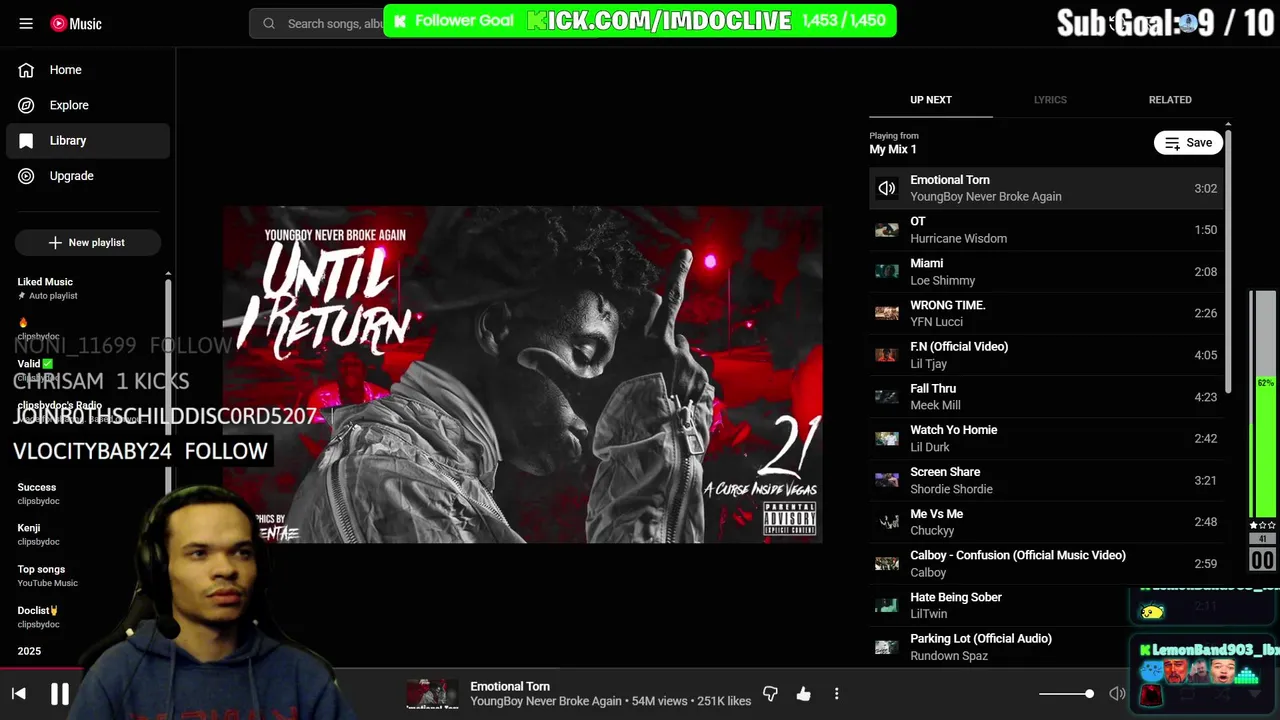Click the now-playing speaker icon for Emotional Torn
1280x720 pixels.
coord(887,188)
